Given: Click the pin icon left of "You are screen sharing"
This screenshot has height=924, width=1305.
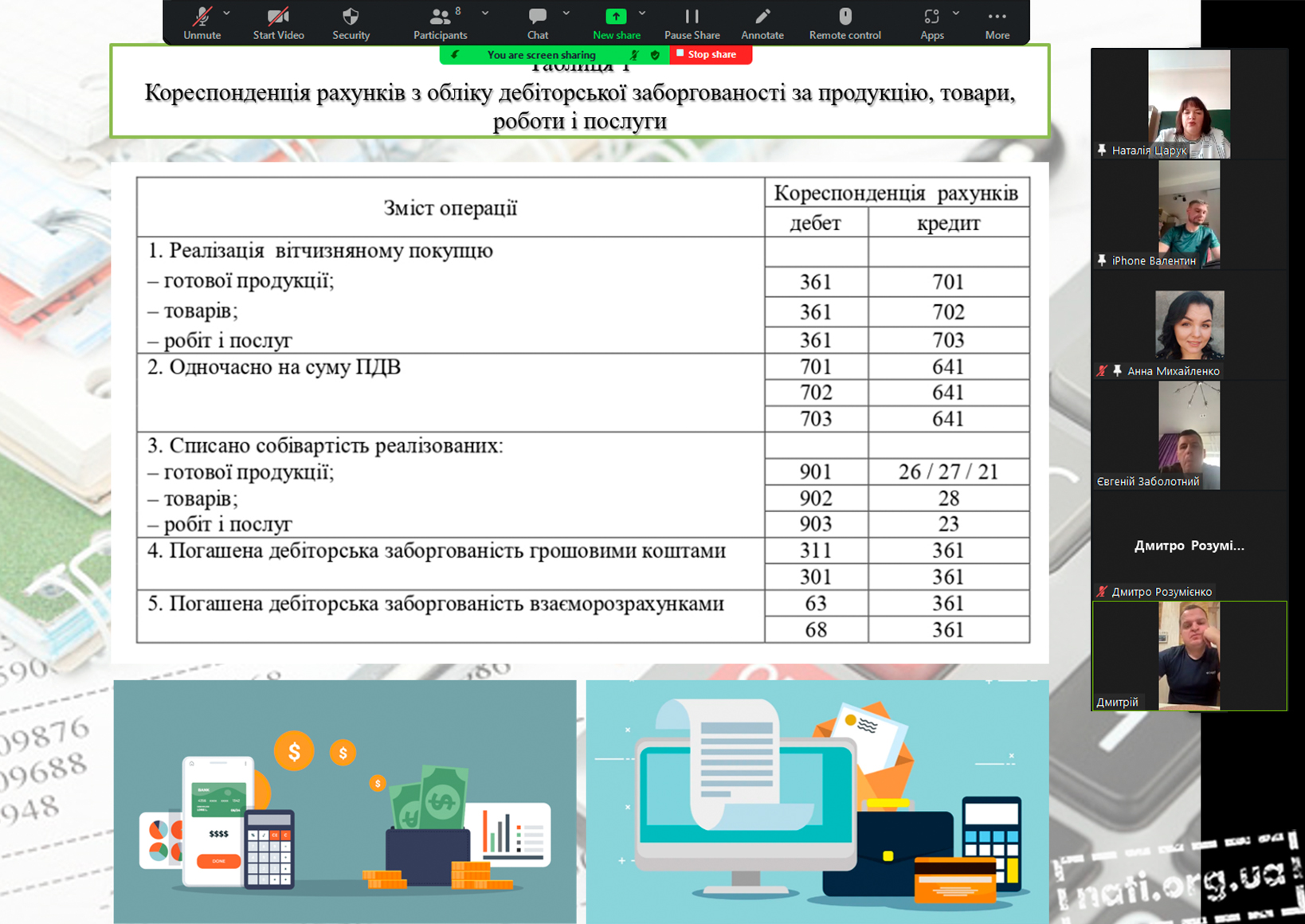Looking at the screenshot, I should tap(455, 55).
